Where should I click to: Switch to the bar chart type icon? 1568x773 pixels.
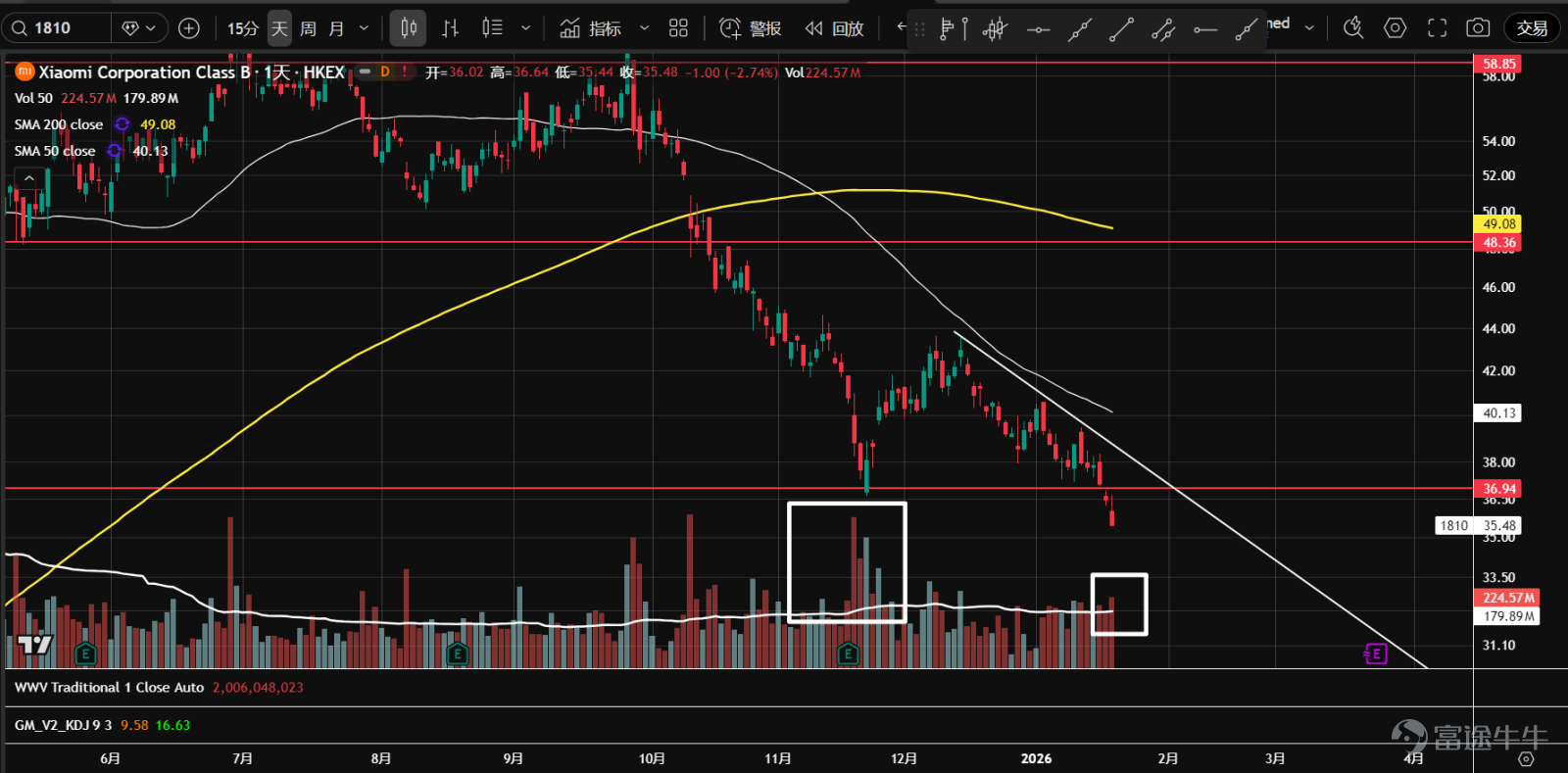click(x=450, y=28)
